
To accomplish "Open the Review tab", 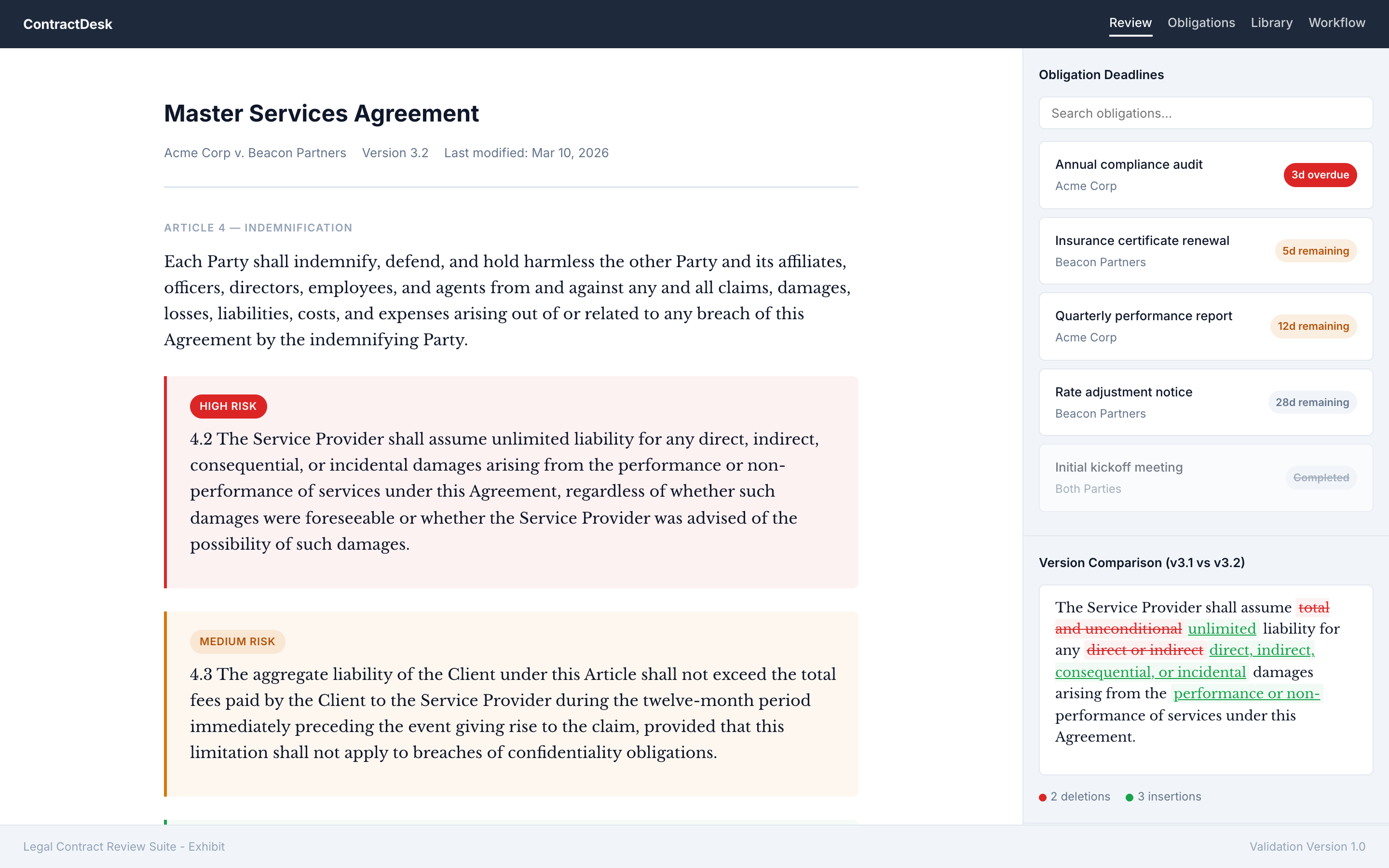I will (x=1130, y=23).
